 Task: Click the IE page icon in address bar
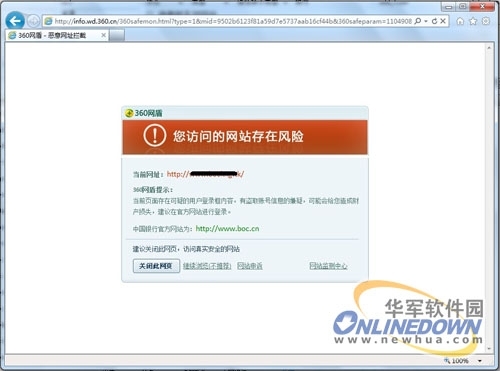pos(49,21)
